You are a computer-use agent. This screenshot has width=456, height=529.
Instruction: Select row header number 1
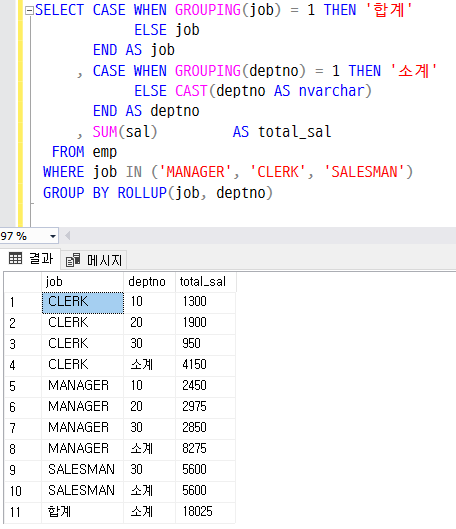click(23, 303)
